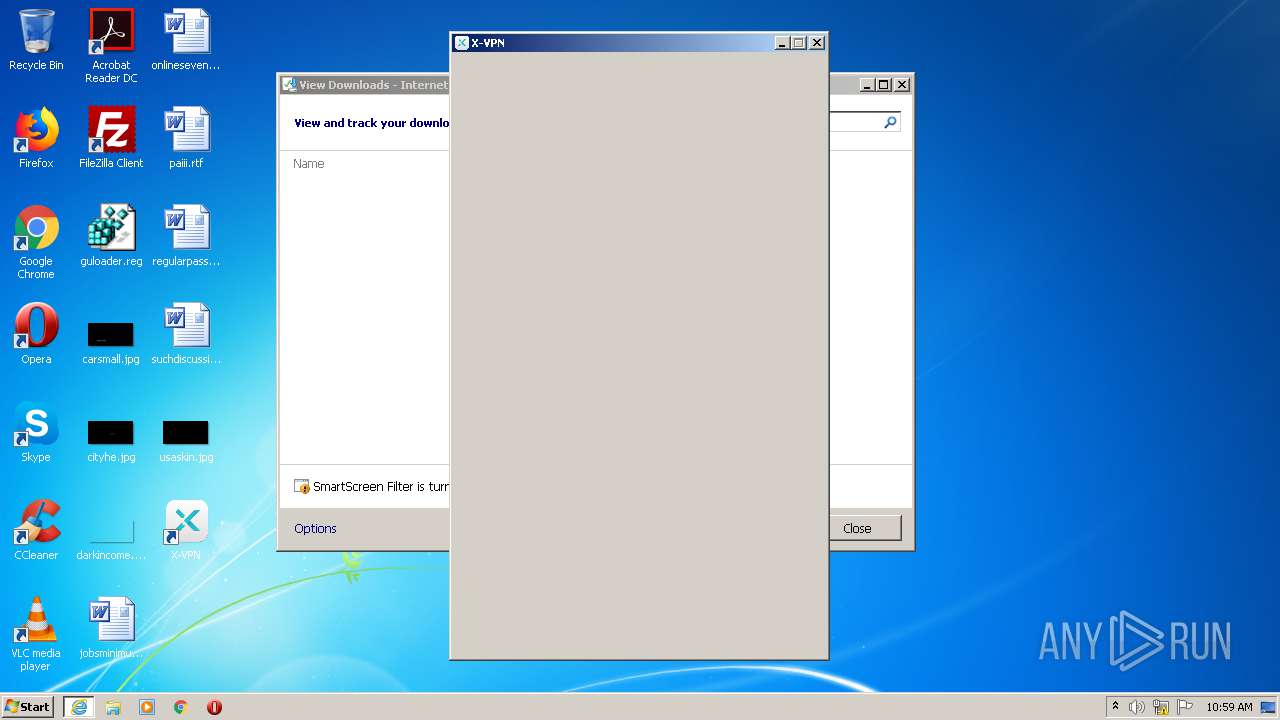Image resolution: width=1280 pixels, height=720 pixels.
Task: Open CCleaner desktop shortcut
Action: click(x=36, y=530)
